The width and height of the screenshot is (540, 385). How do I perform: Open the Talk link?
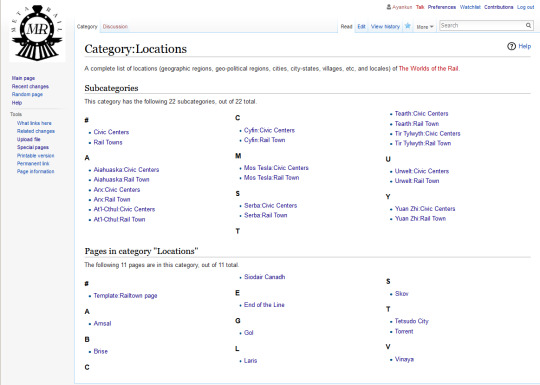[x=420, y=7]
